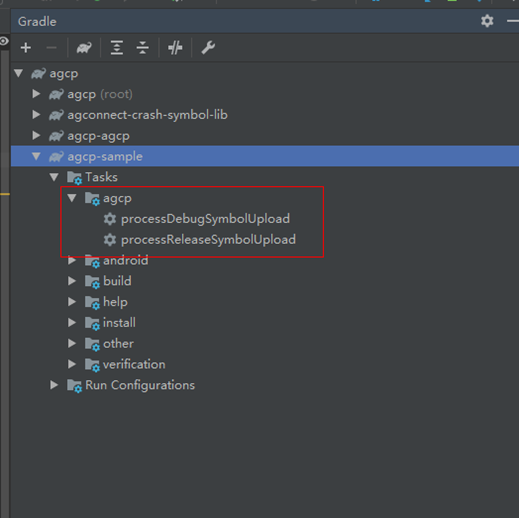Click gear icon beside processReleaseSymbolUpload
The width and height of the screenshot is (519, 518).
coord(110,240)
